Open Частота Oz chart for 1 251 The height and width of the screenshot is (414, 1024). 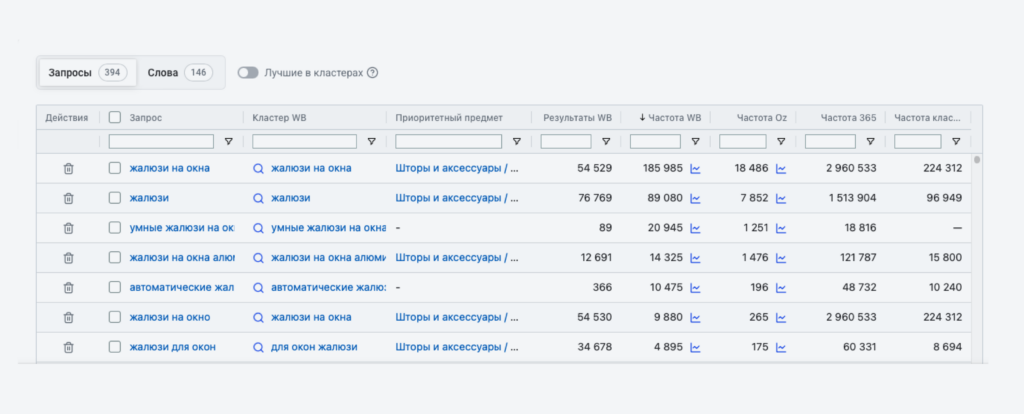[x=781, y=228]
